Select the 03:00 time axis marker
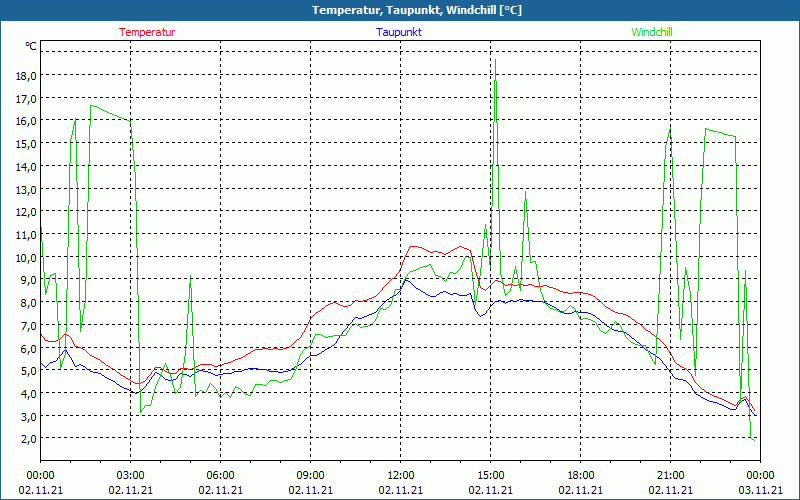The height and width of the screenshot is (500, 800). point(131,475)
